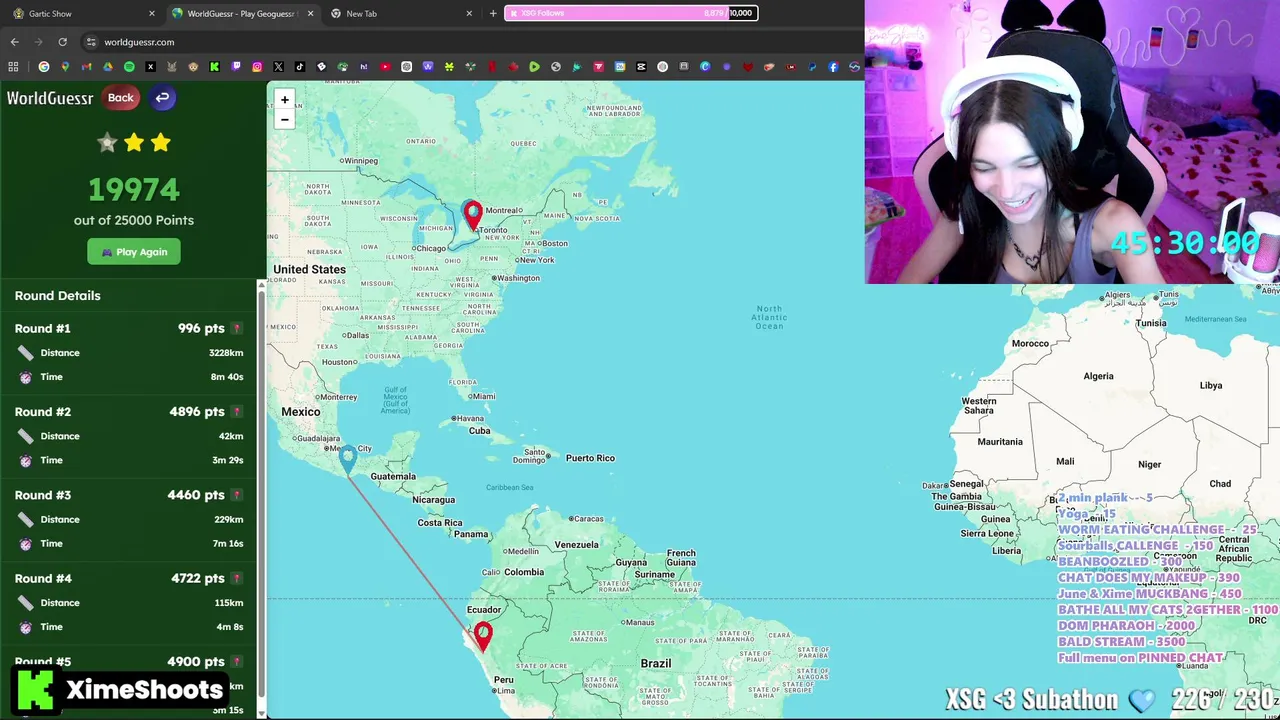Screen dimensions: 1280x720
Task: Open the Google Drive bookmark
Action: pyautogui.click(x=107, y=67)
